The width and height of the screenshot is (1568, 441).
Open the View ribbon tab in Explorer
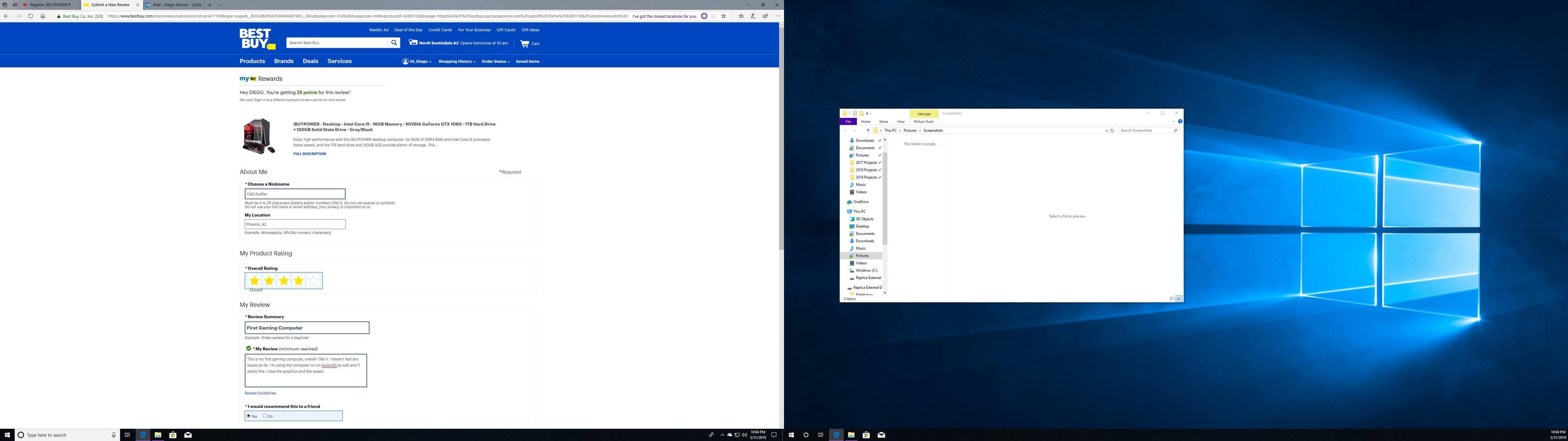tap(900, 122)
